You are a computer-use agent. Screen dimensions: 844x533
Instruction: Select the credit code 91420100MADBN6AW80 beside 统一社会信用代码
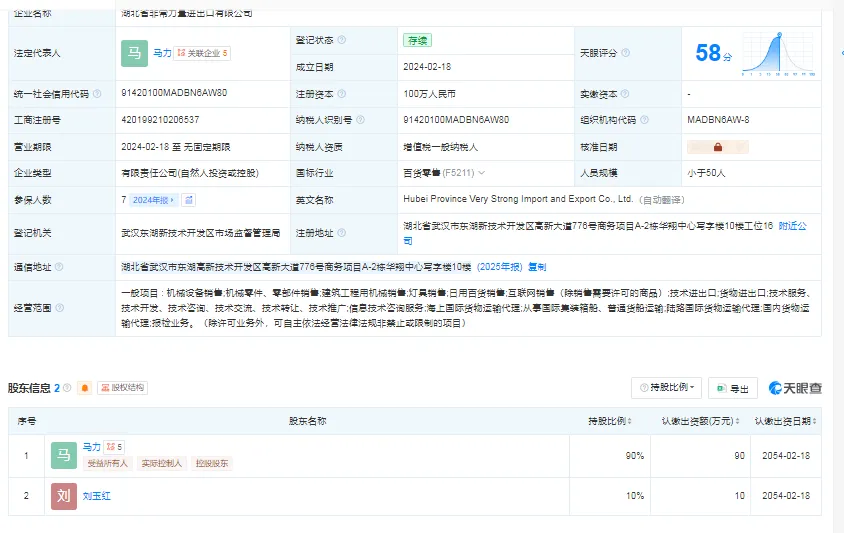click(174, 93)
